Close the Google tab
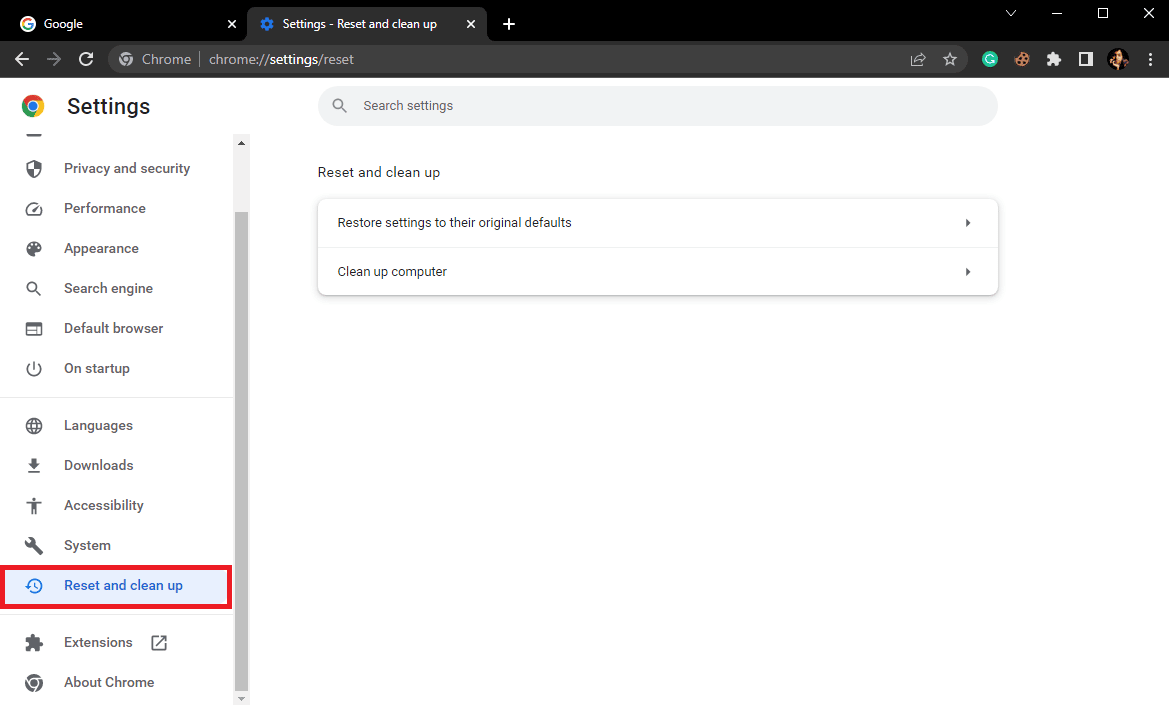This screenshot has width=1169, height=705. click(232, 24)
